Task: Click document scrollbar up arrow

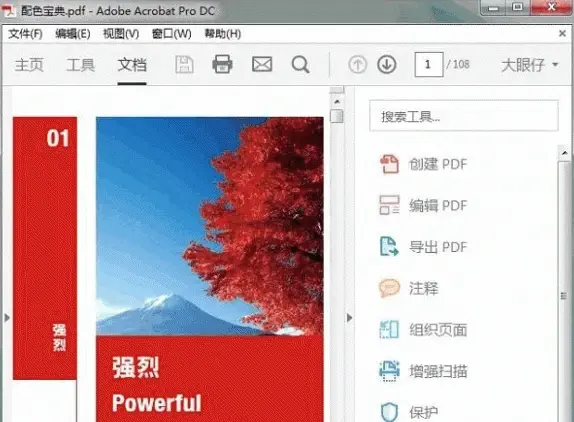Action: [x=337, y=101]
